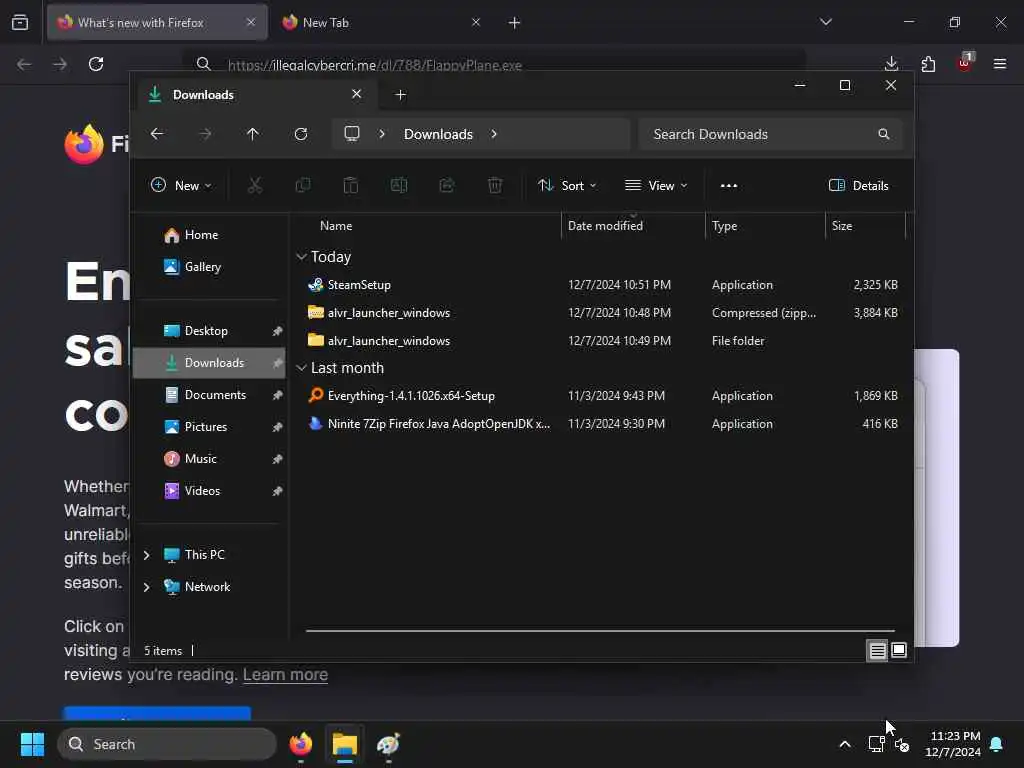Click the magnifier icon in Search Downloads
The image size is (1024, 768).
tap(884, 134)
